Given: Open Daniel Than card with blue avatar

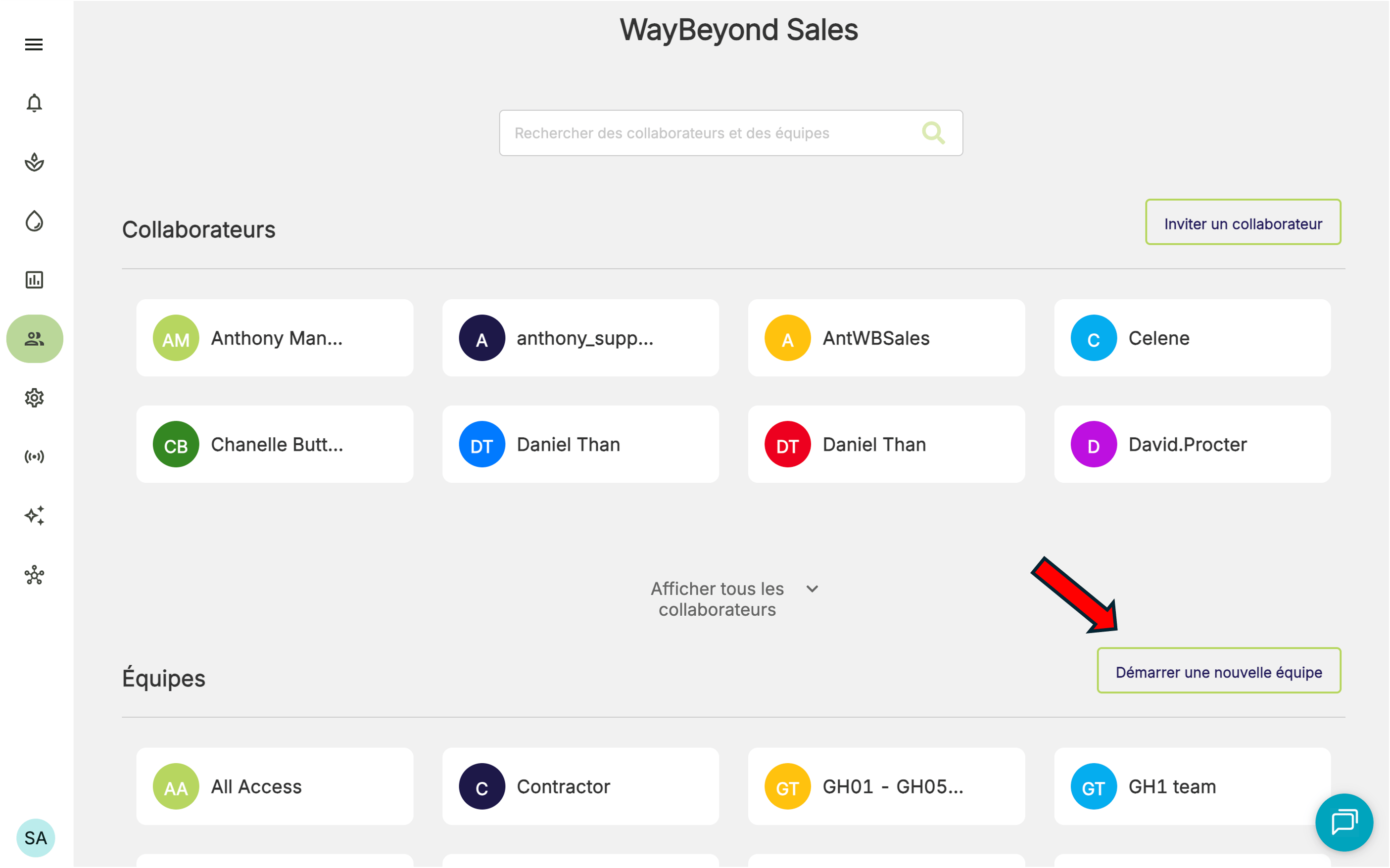Looking at the screenshot, I should pos(581,444).
